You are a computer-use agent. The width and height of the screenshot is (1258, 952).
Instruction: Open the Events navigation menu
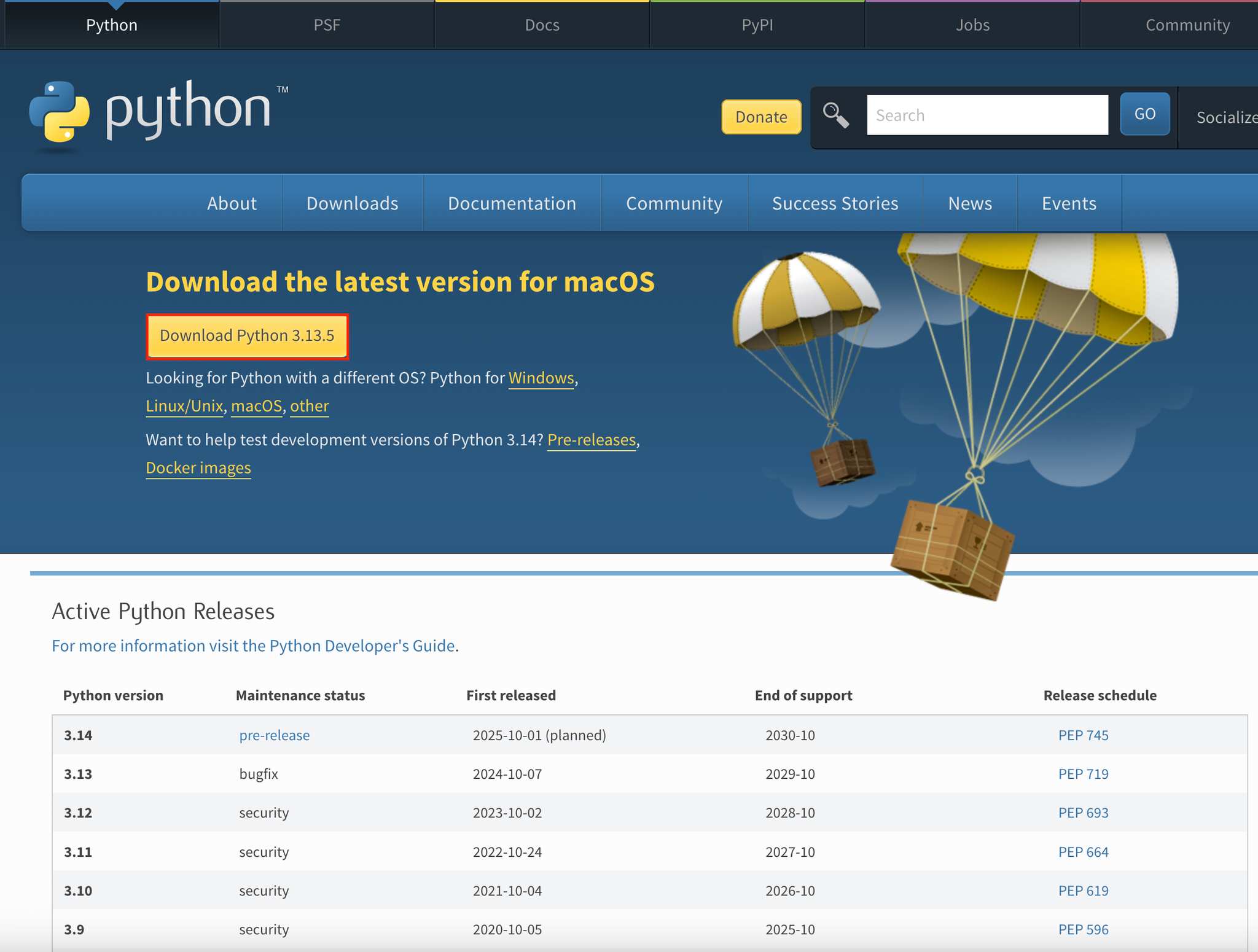1069,203
